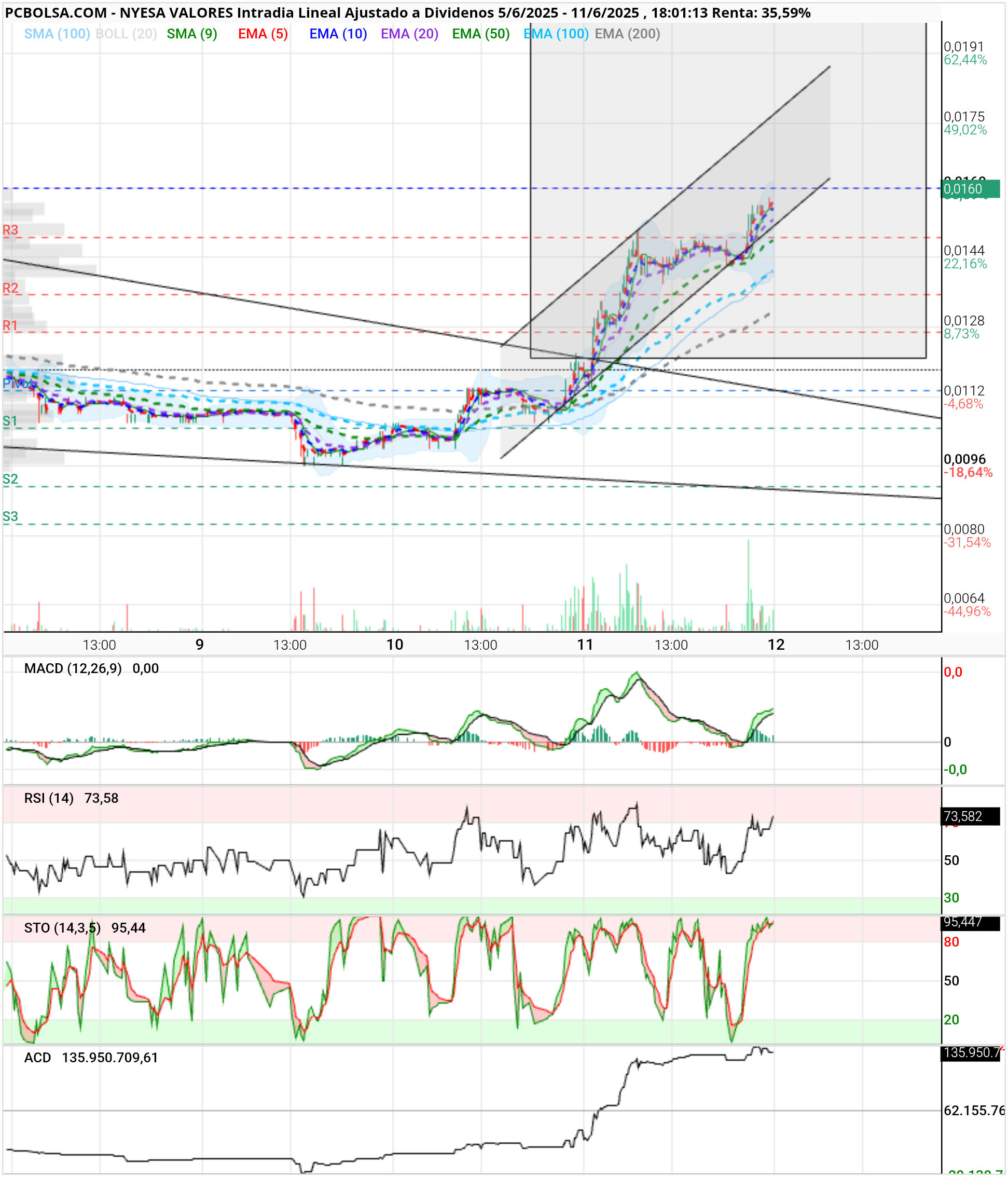The height and width of the screenshot is (1177, 1008).
Task: Click the 20 level label in stochastic panel
Action: pyautogui.click(x=951, y=1020)
